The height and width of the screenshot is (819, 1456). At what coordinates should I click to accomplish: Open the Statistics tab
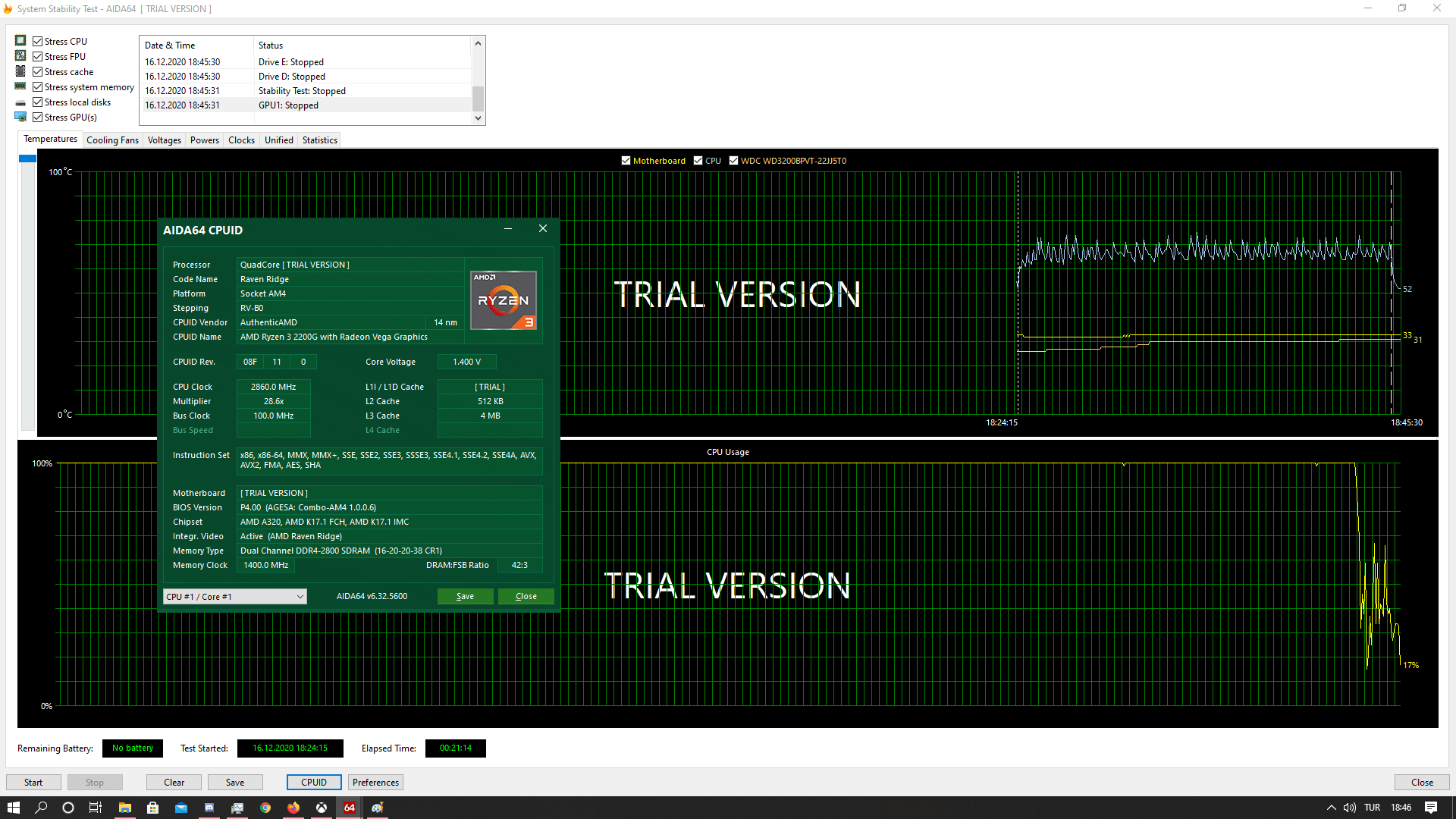[x=319, y=140]
